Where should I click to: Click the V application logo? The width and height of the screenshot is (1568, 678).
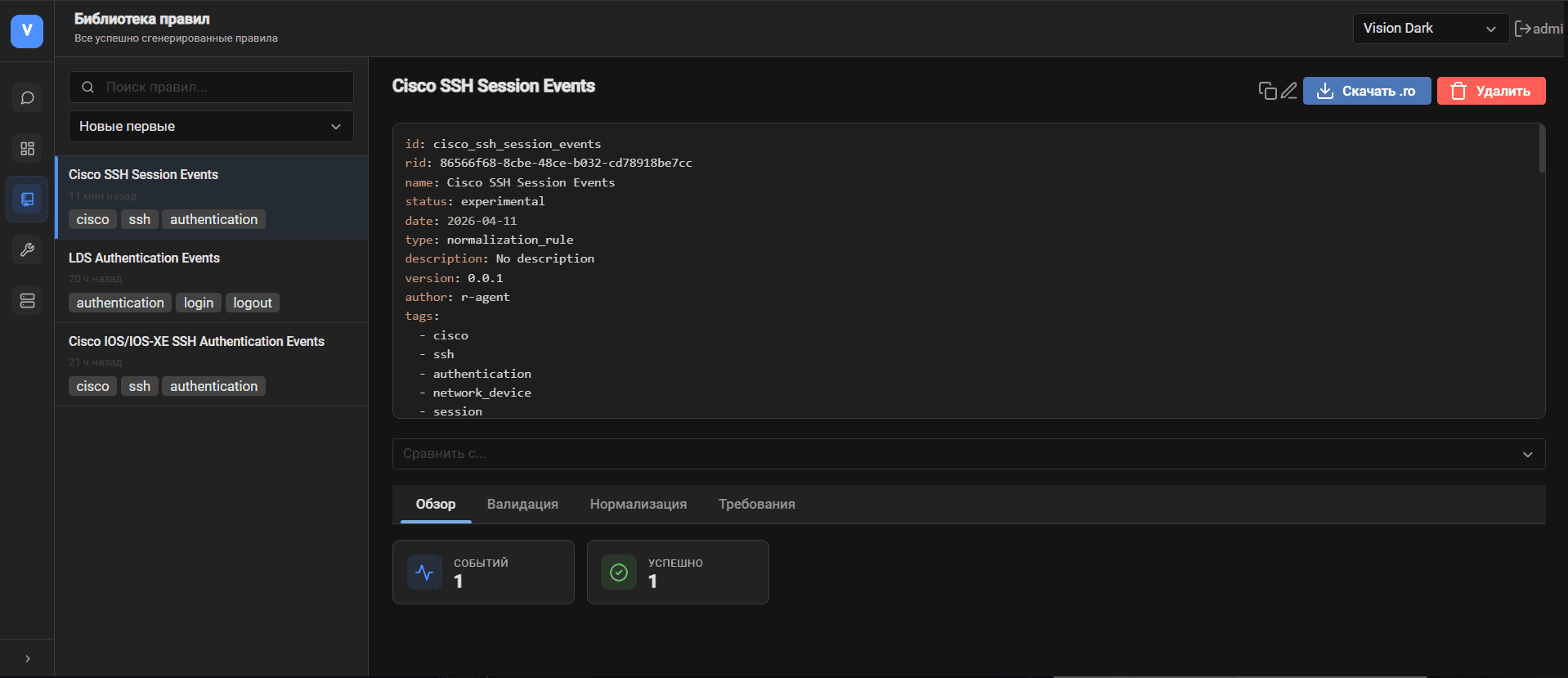[27, 31]
